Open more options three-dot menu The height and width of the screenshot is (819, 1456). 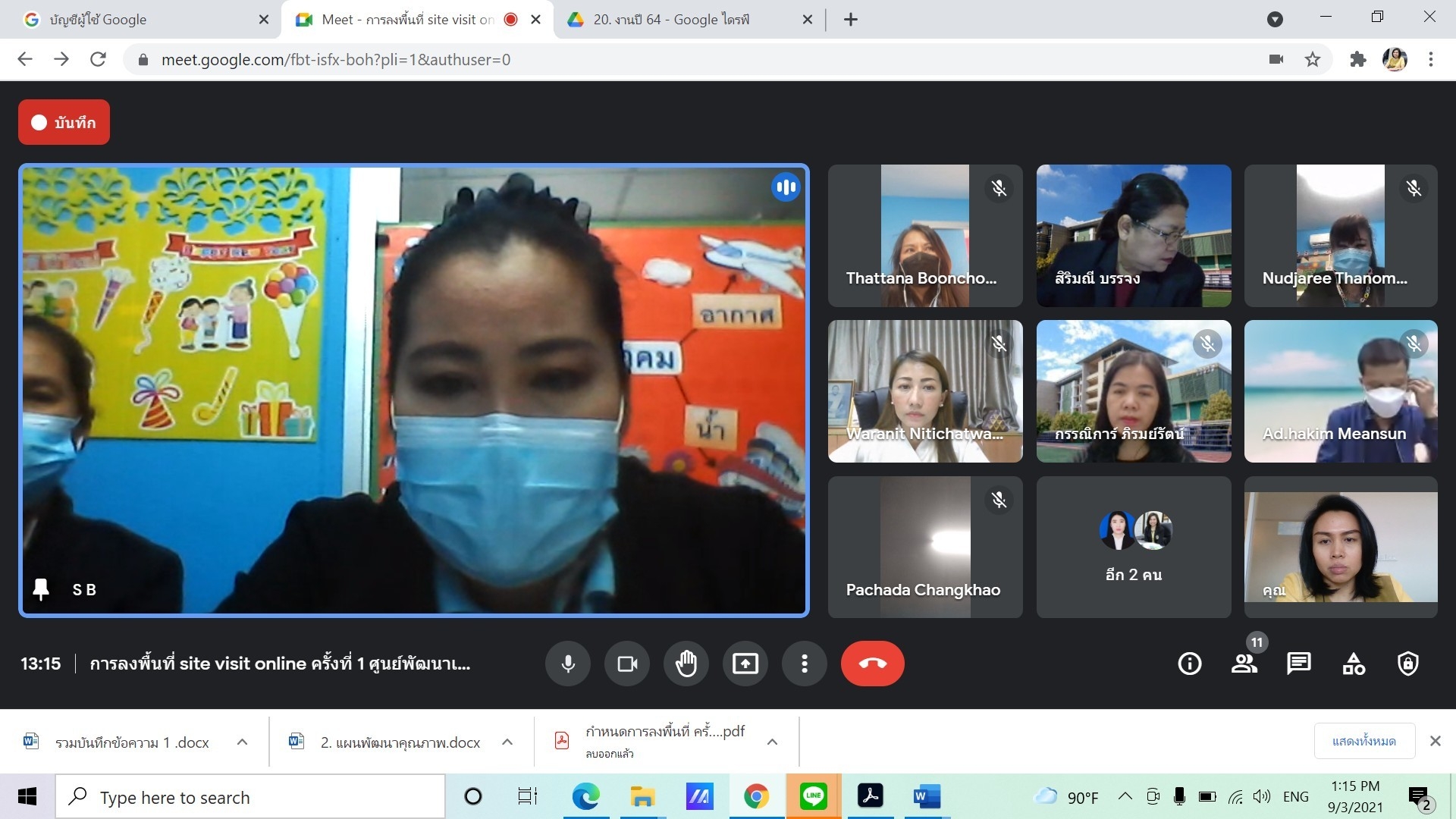click(805, 664)
